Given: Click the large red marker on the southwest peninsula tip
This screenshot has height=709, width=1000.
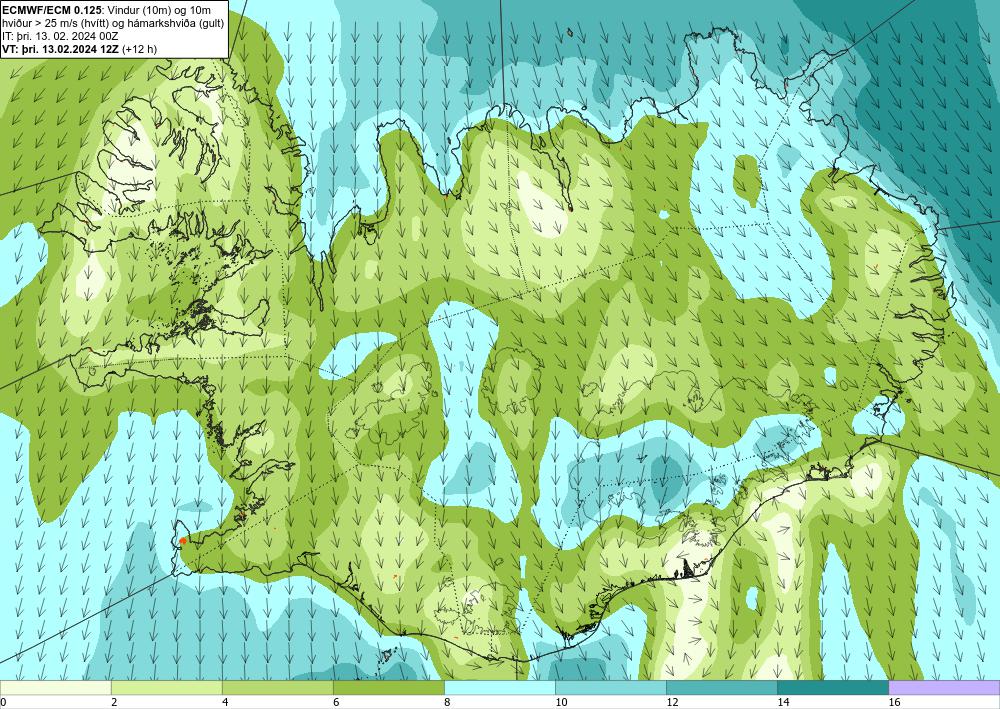Looking at the screenshot, I should 183,541.
